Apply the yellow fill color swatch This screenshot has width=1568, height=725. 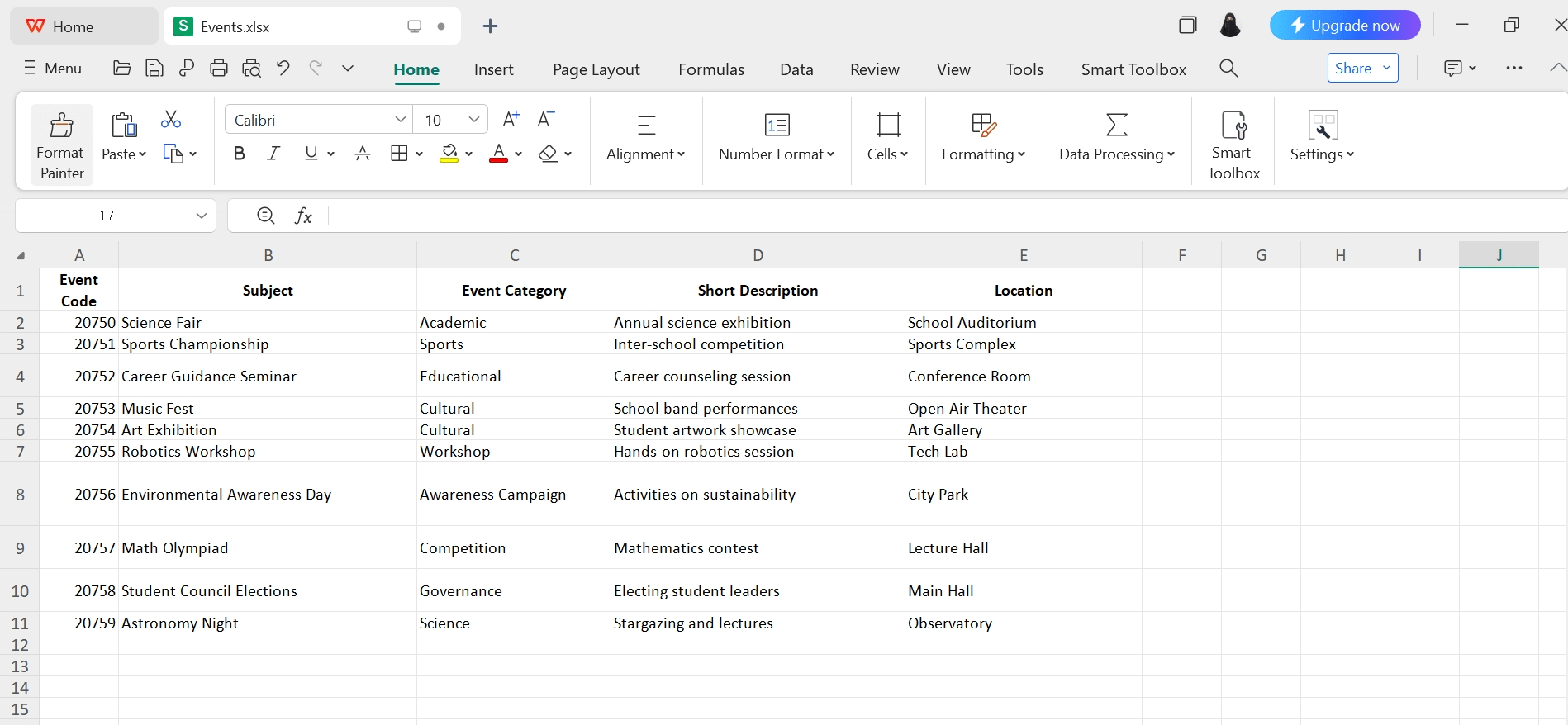449,154
